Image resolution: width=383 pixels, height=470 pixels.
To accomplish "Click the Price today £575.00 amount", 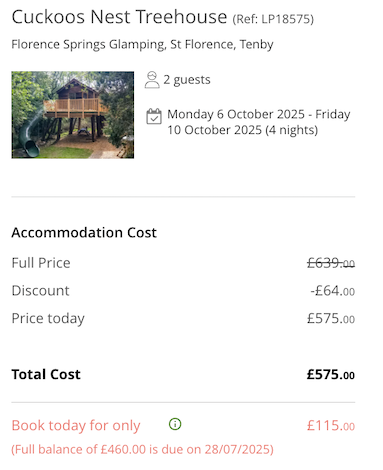I will pos(331,319).
